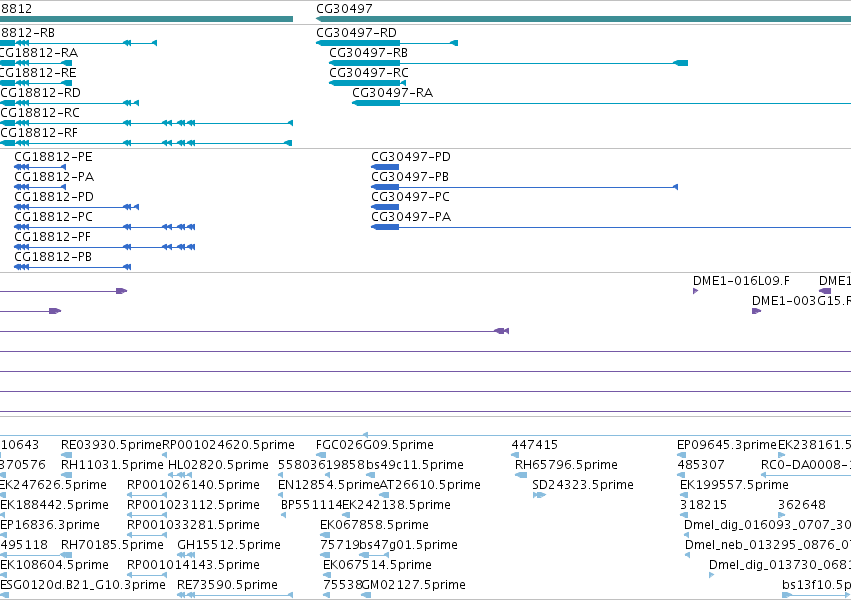Image resolution: width=851 pixels, height=600 pixels.
Task: Click the RH11031.5prime EST label
Action: [x=112, y=465]
